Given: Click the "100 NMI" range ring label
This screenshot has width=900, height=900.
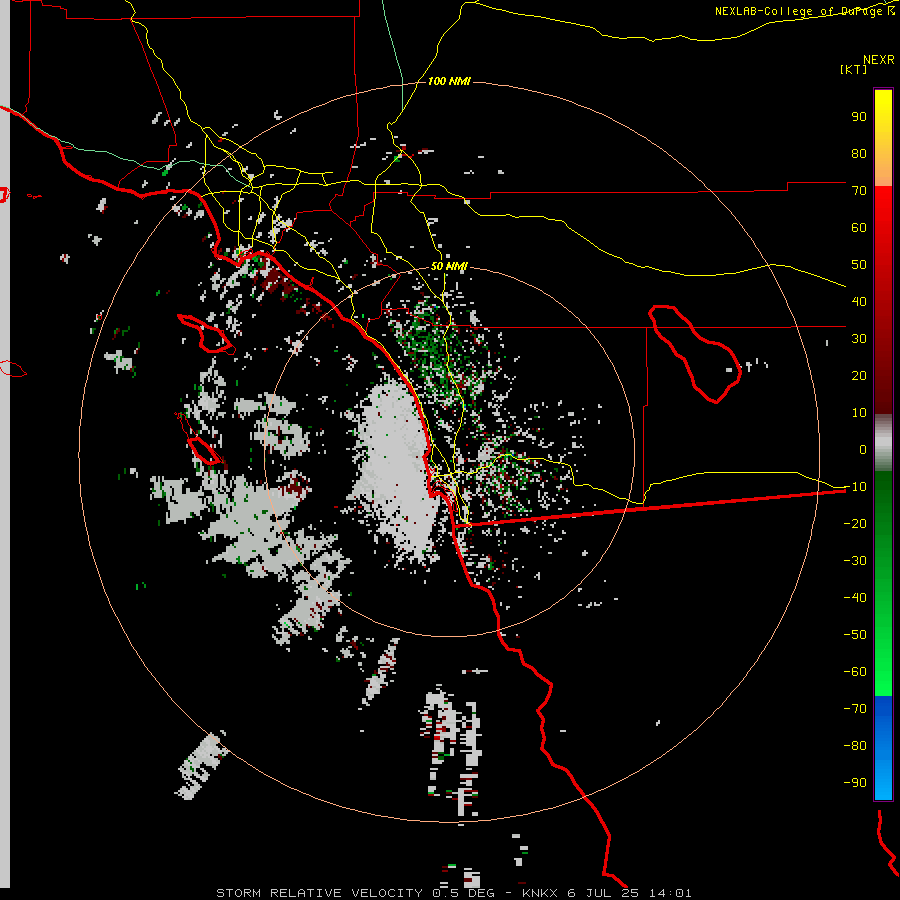Looking at the screenshot, I should 449,82.
